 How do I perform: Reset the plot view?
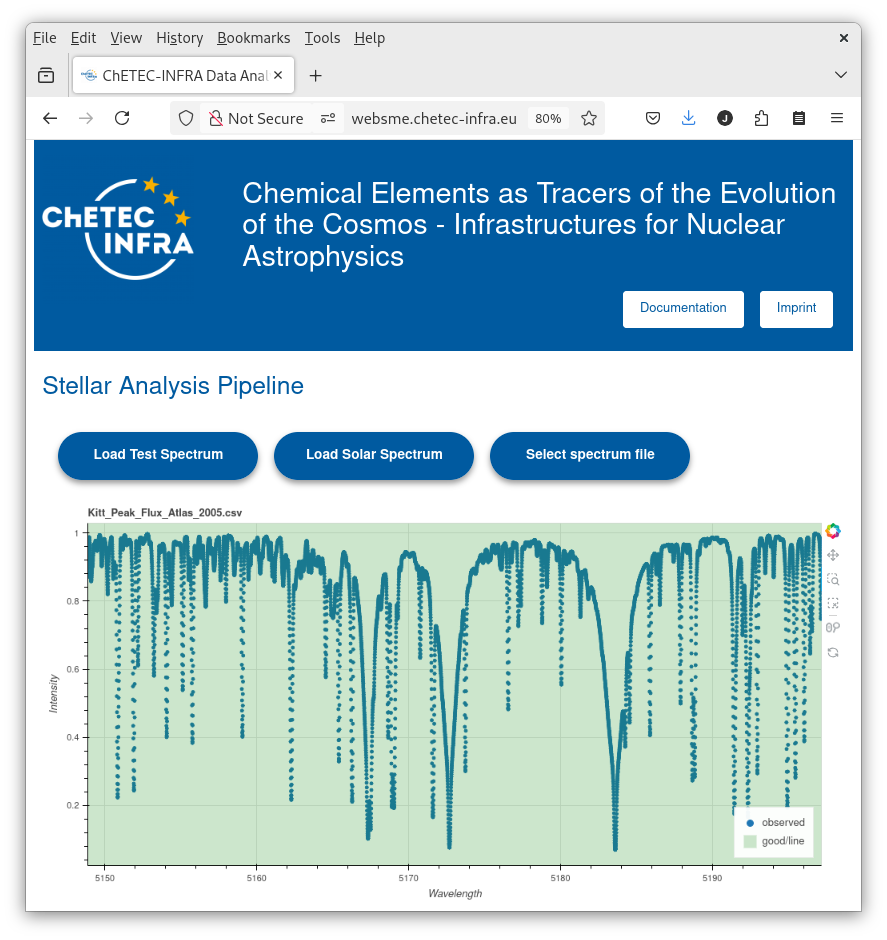[832, 652]
